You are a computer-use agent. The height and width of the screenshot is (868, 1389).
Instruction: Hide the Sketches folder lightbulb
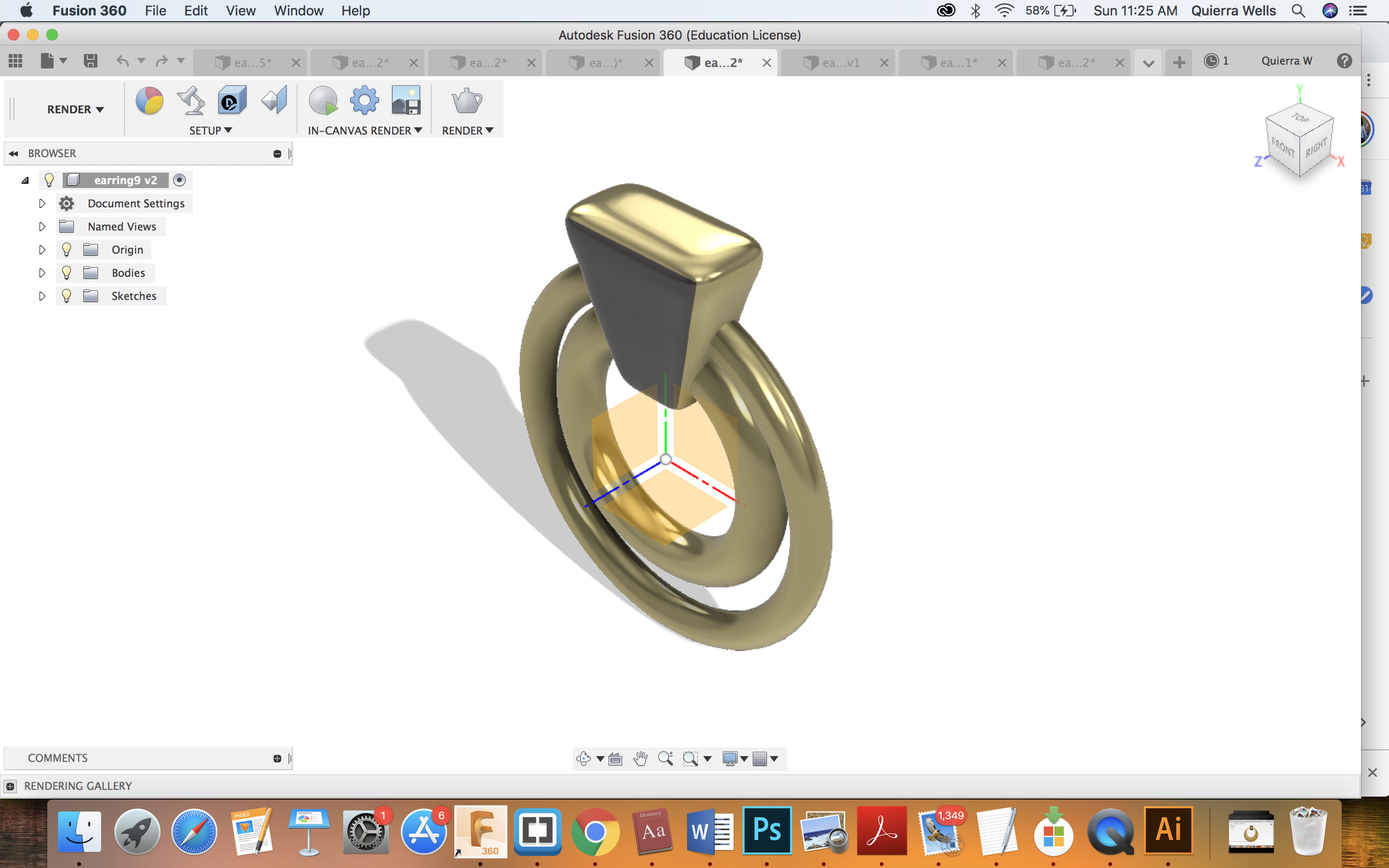67,296
